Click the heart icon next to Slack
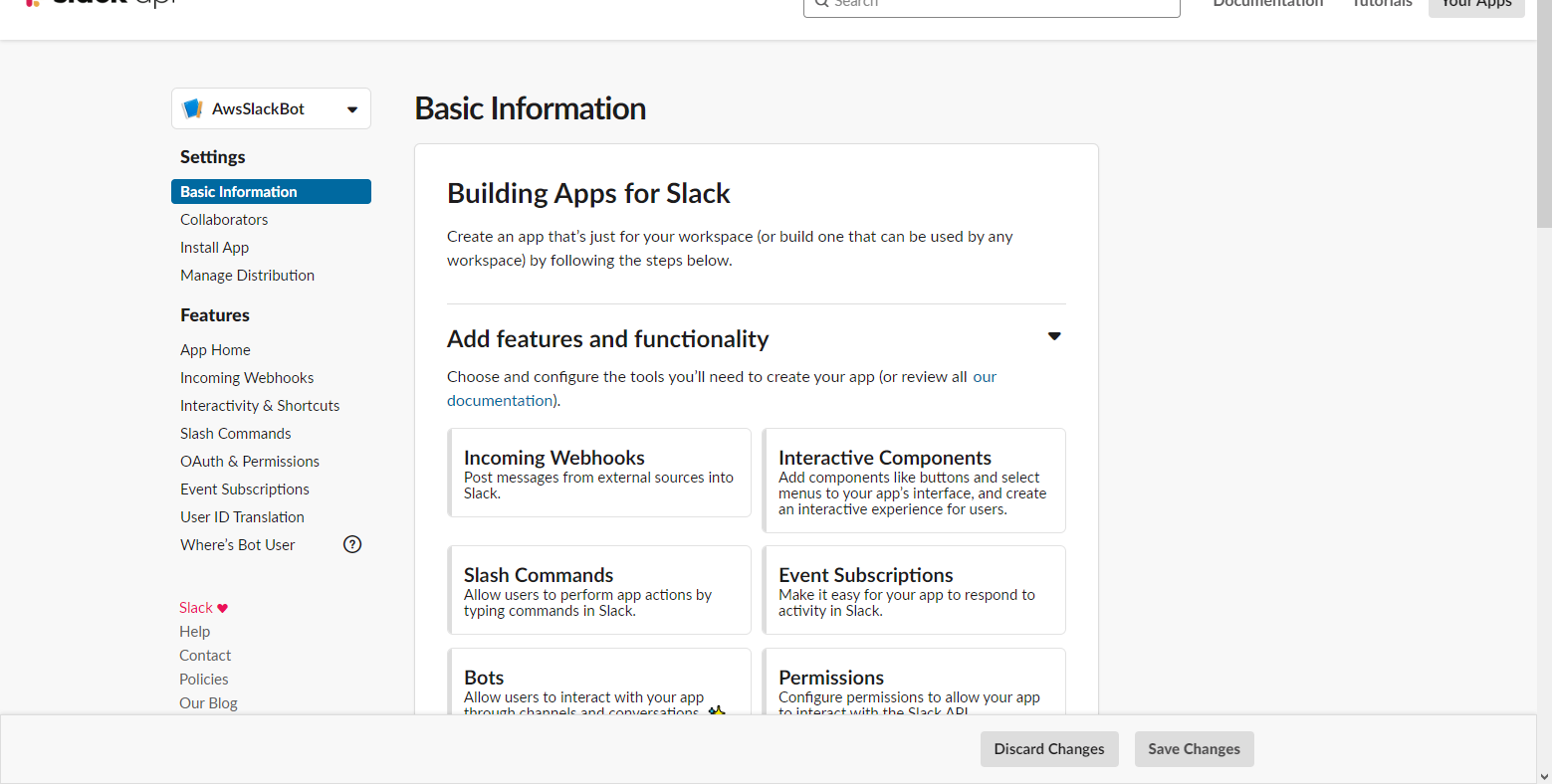This screenshot has height=784, width=1552. pyautogui.click(x=223, y=608)
